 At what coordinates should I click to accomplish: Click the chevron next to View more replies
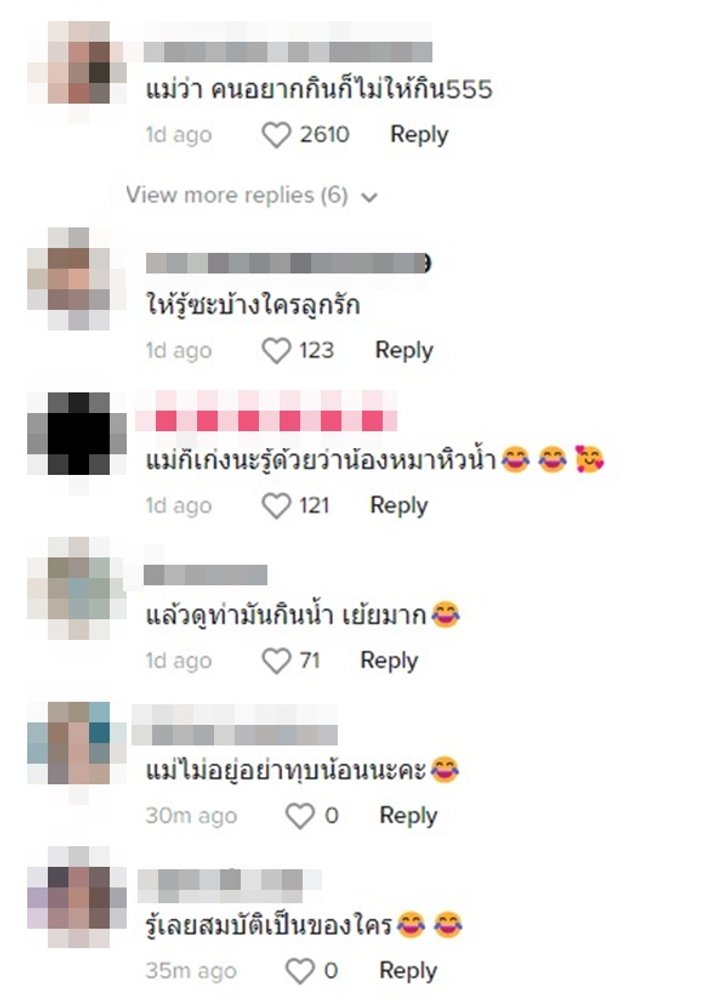pyautogui.click(x=369, y=197)
